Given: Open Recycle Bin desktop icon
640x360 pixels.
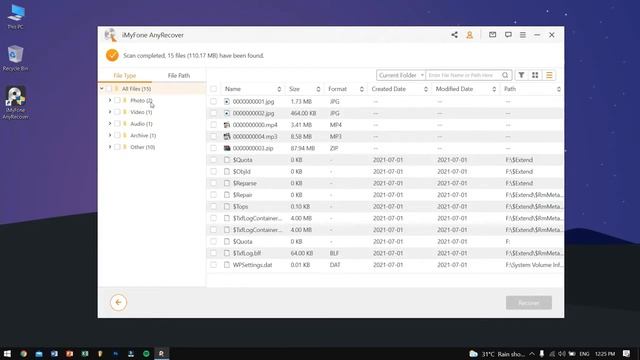Looking at the screenshot, I should [16, 58].
